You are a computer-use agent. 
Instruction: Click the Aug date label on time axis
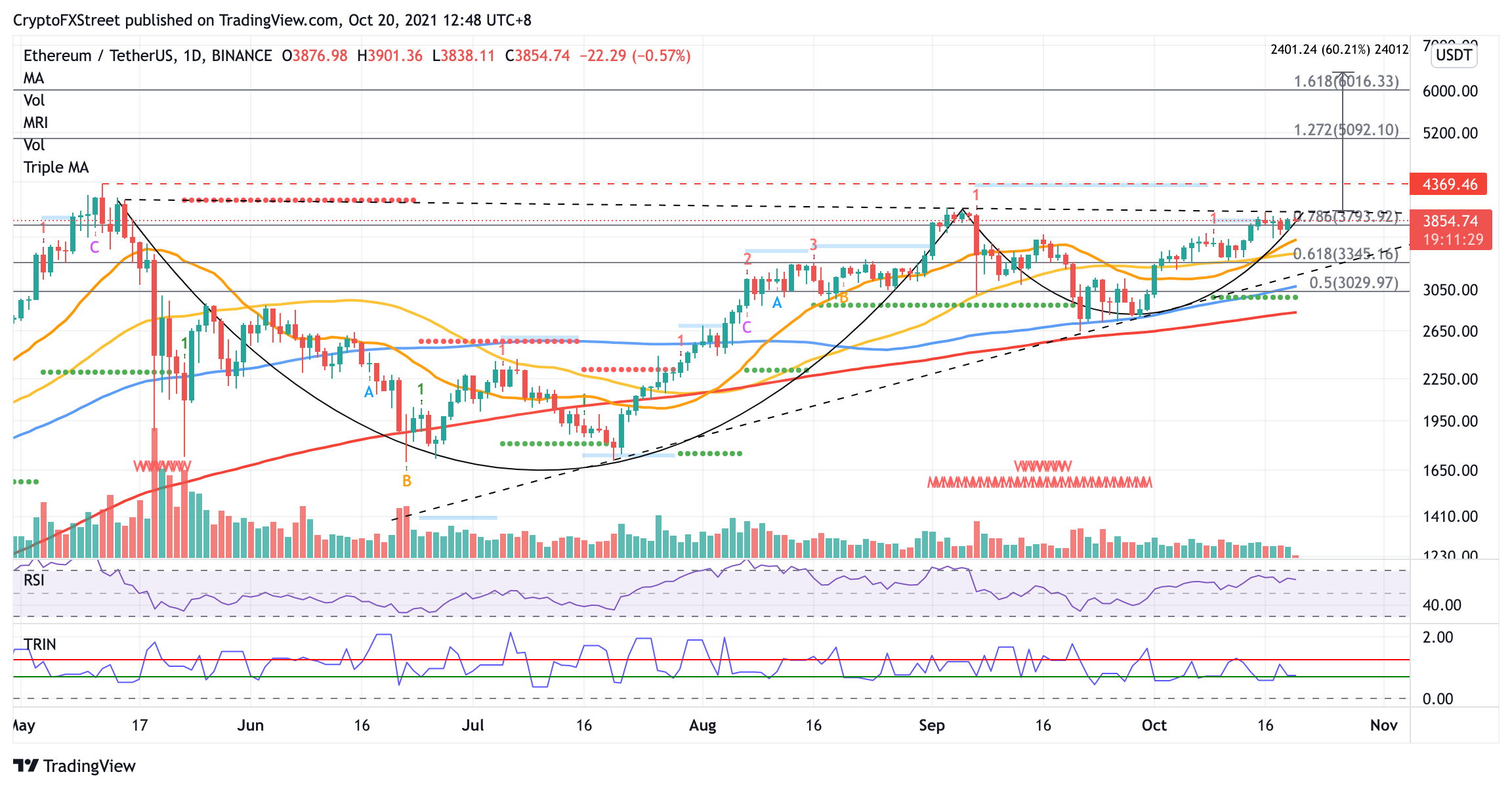pos(702,725)
